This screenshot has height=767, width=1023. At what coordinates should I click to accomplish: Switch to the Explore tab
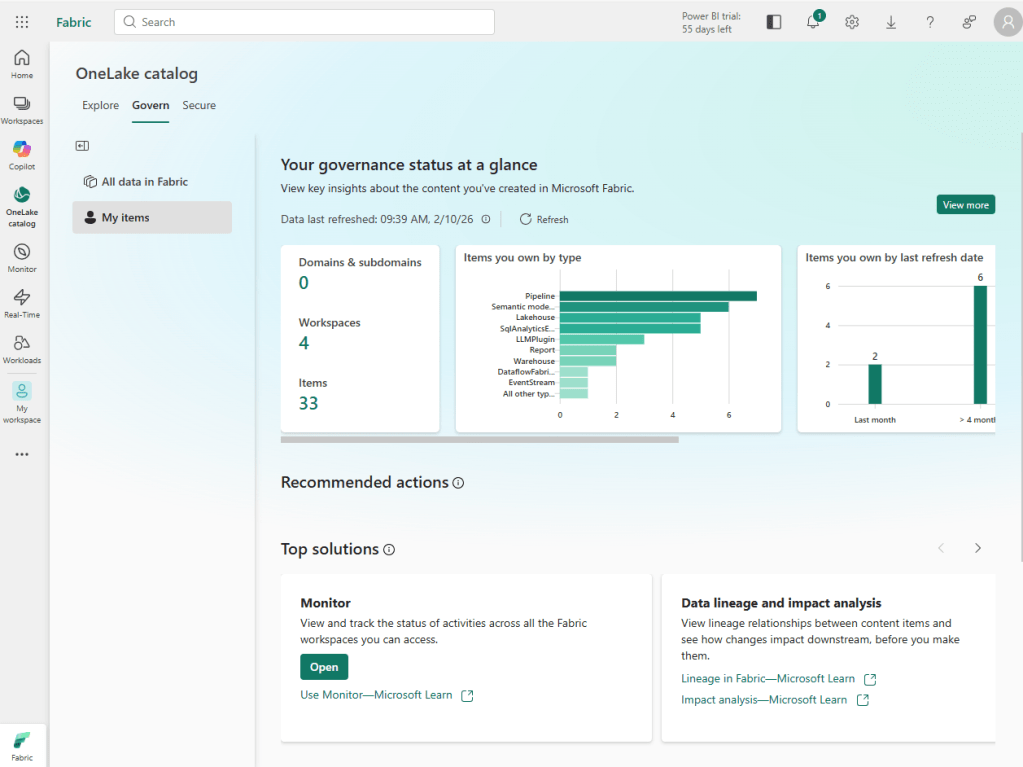(x=100, y=105)
